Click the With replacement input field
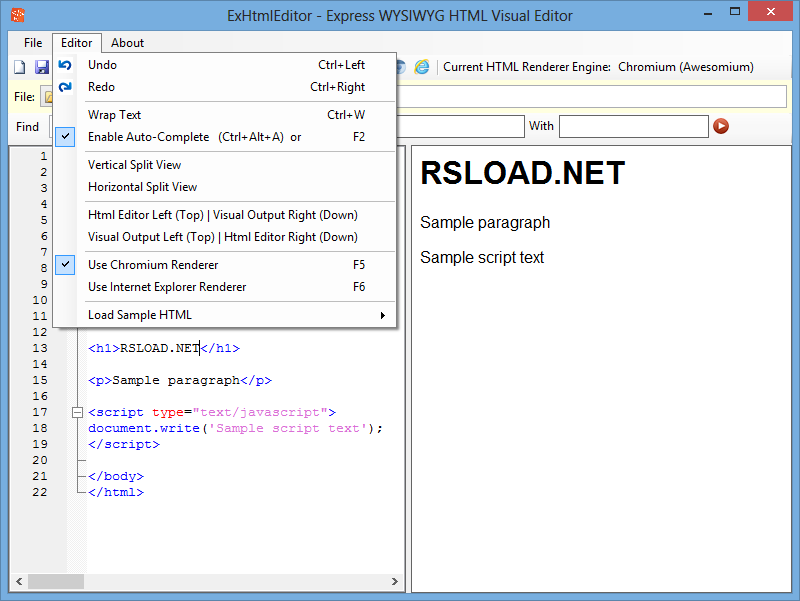The width and height of the screenshot is (800, 601). 634,126
